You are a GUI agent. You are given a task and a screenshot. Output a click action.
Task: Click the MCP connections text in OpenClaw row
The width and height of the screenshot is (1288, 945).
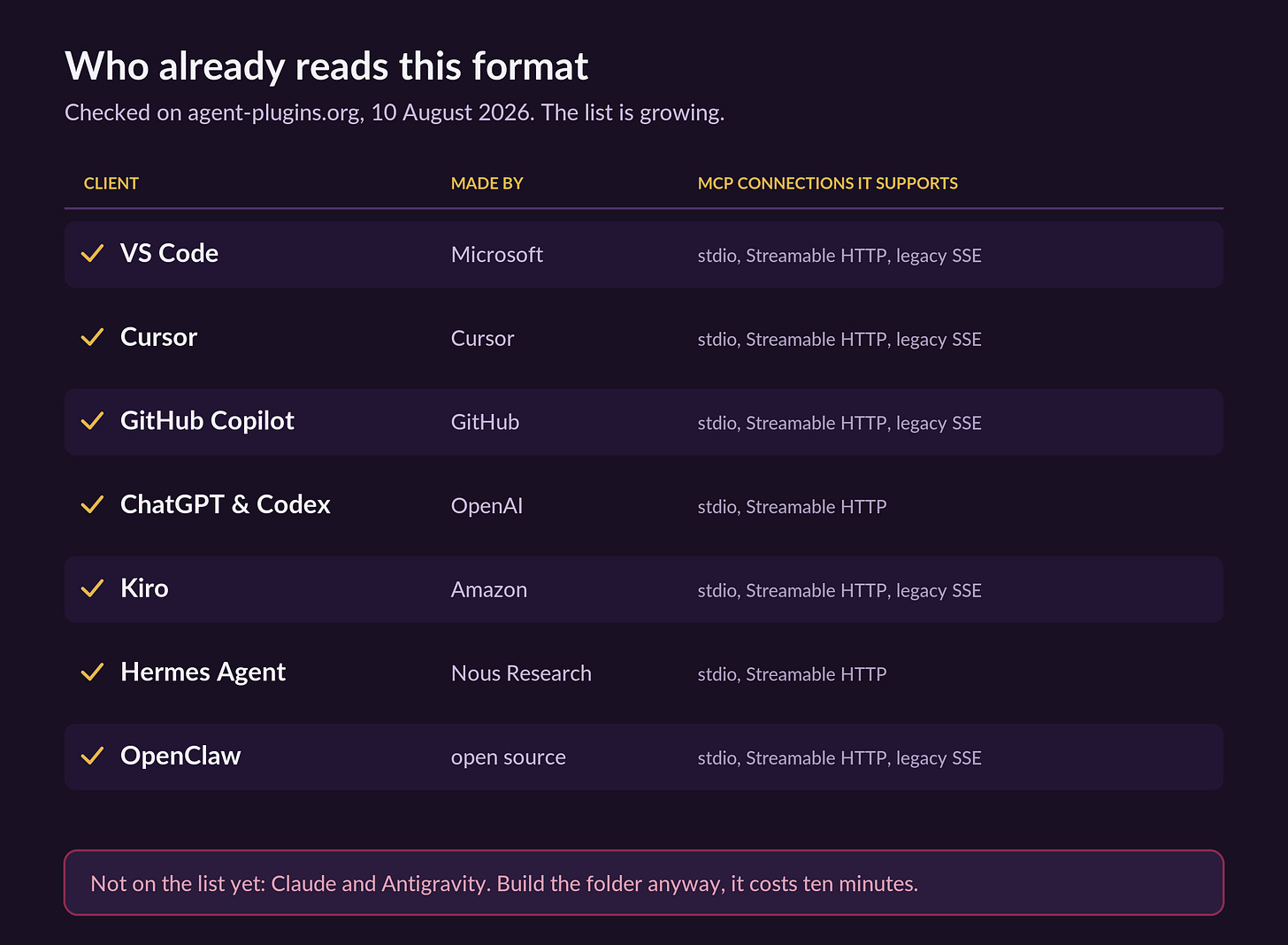click(839, 758)
